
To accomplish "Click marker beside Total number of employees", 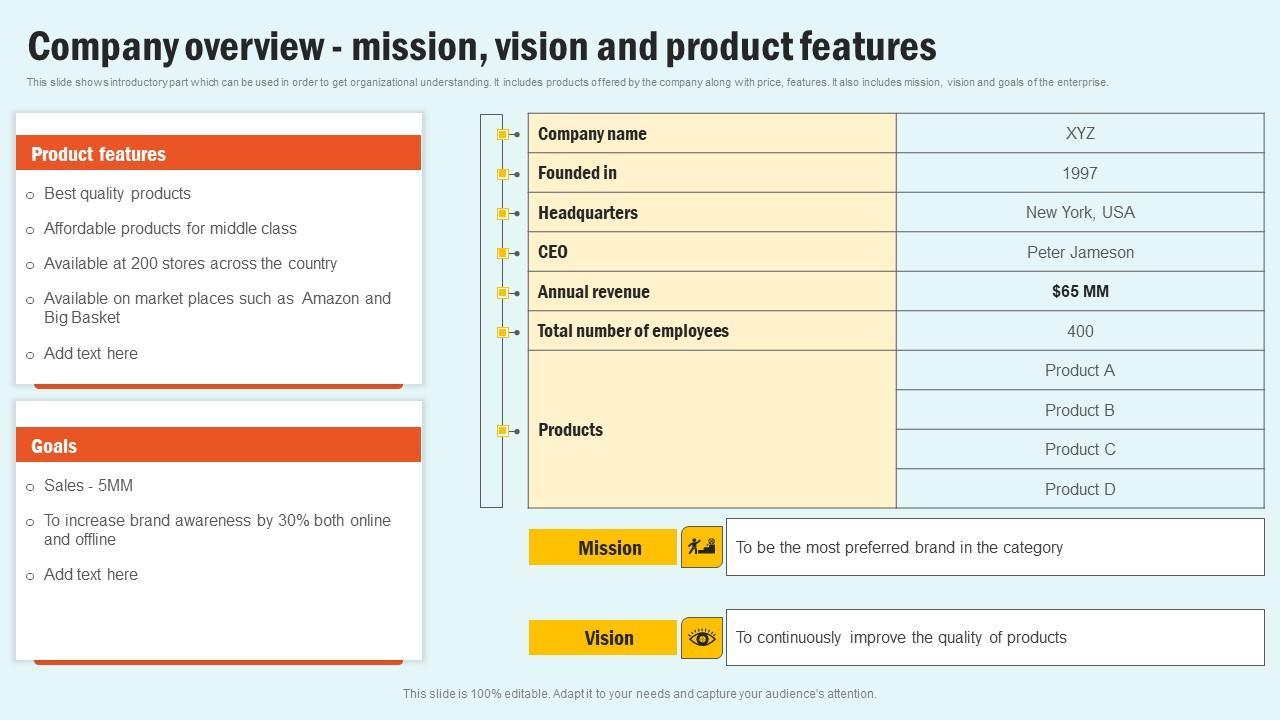I will point(503,332).
